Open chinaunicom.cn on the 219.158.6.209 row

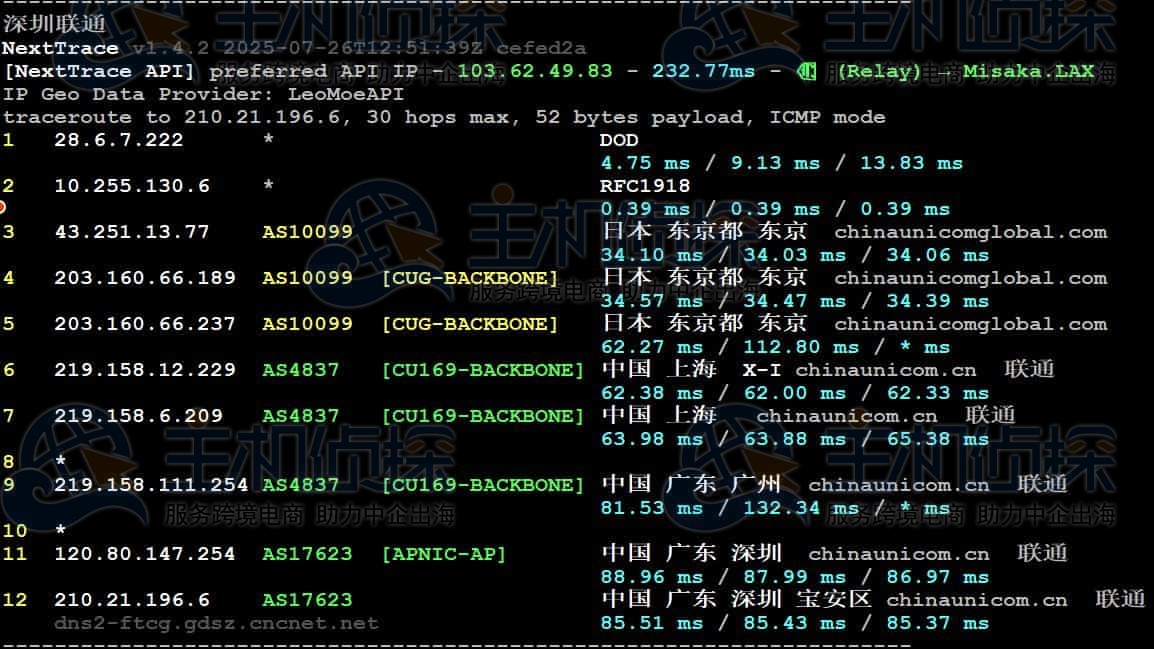847,416
